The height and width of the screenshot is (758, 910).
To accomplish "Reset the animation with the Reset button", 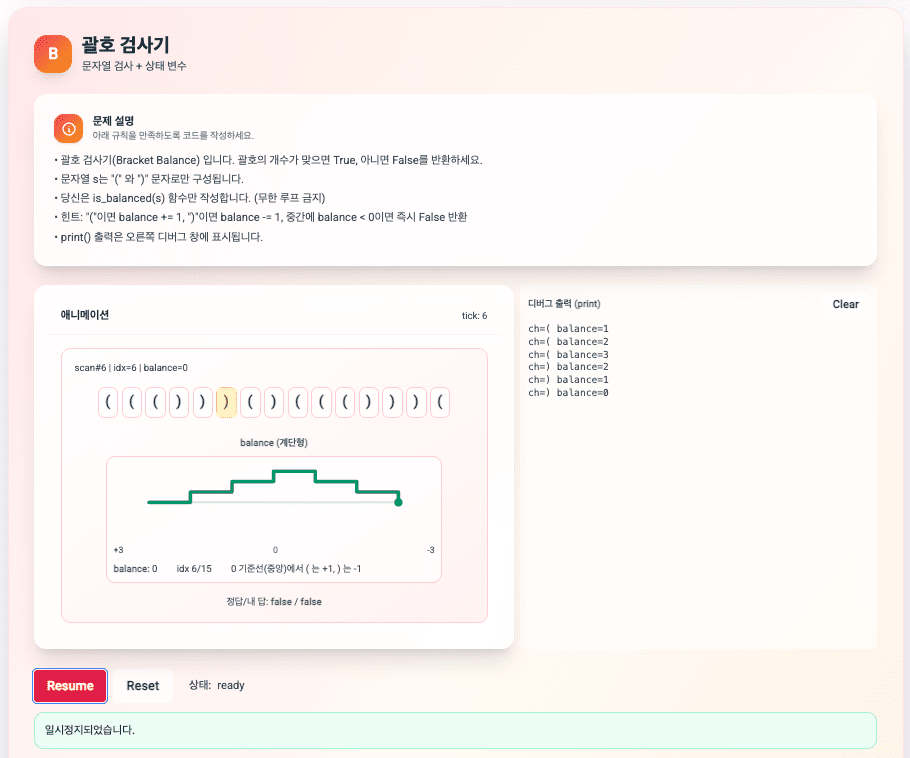I will tap(143, 686).
